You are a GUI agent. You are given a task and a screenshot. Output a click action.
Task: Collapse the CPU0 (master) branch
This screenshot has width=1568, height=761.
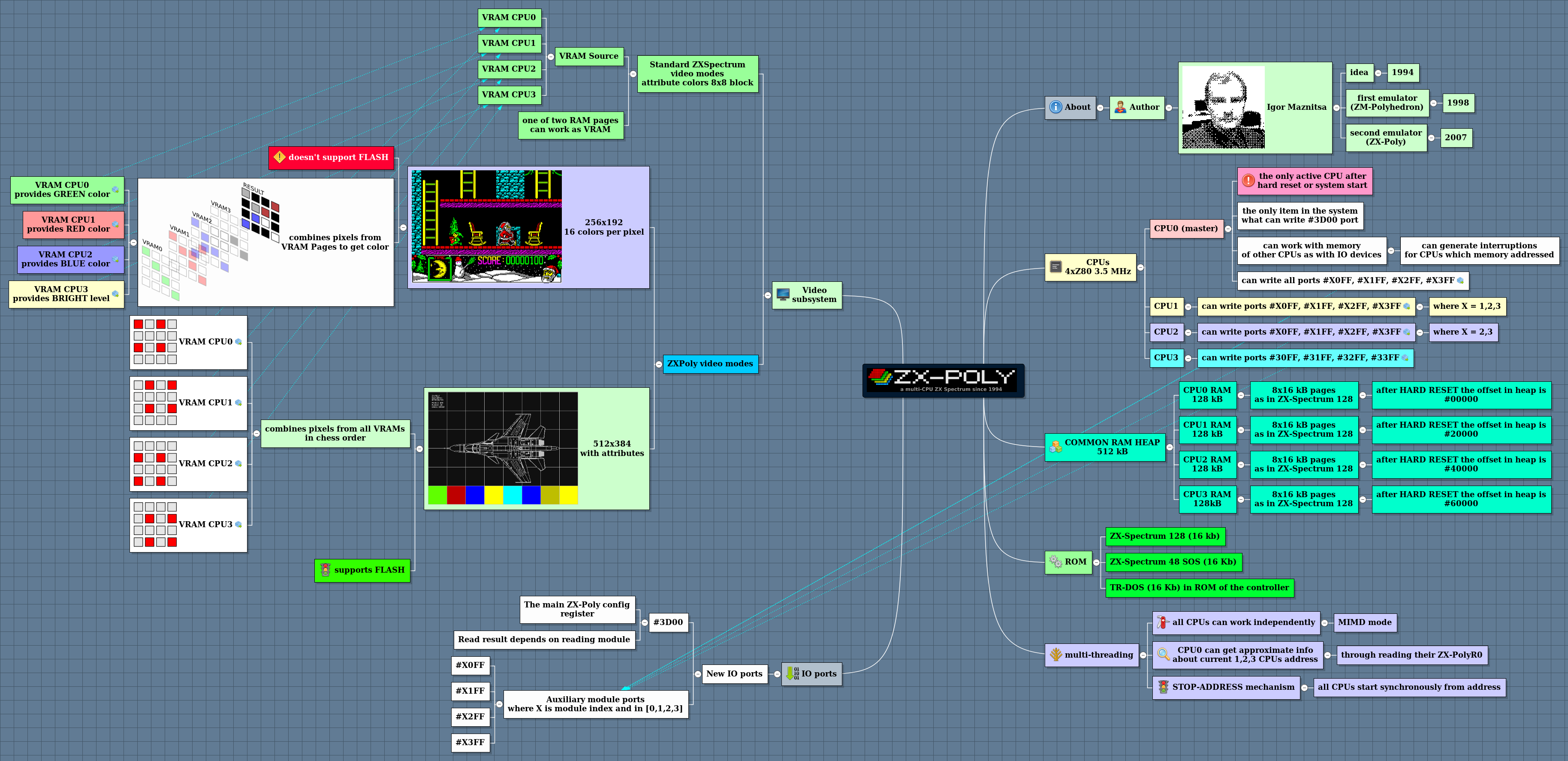(1228, 229)
